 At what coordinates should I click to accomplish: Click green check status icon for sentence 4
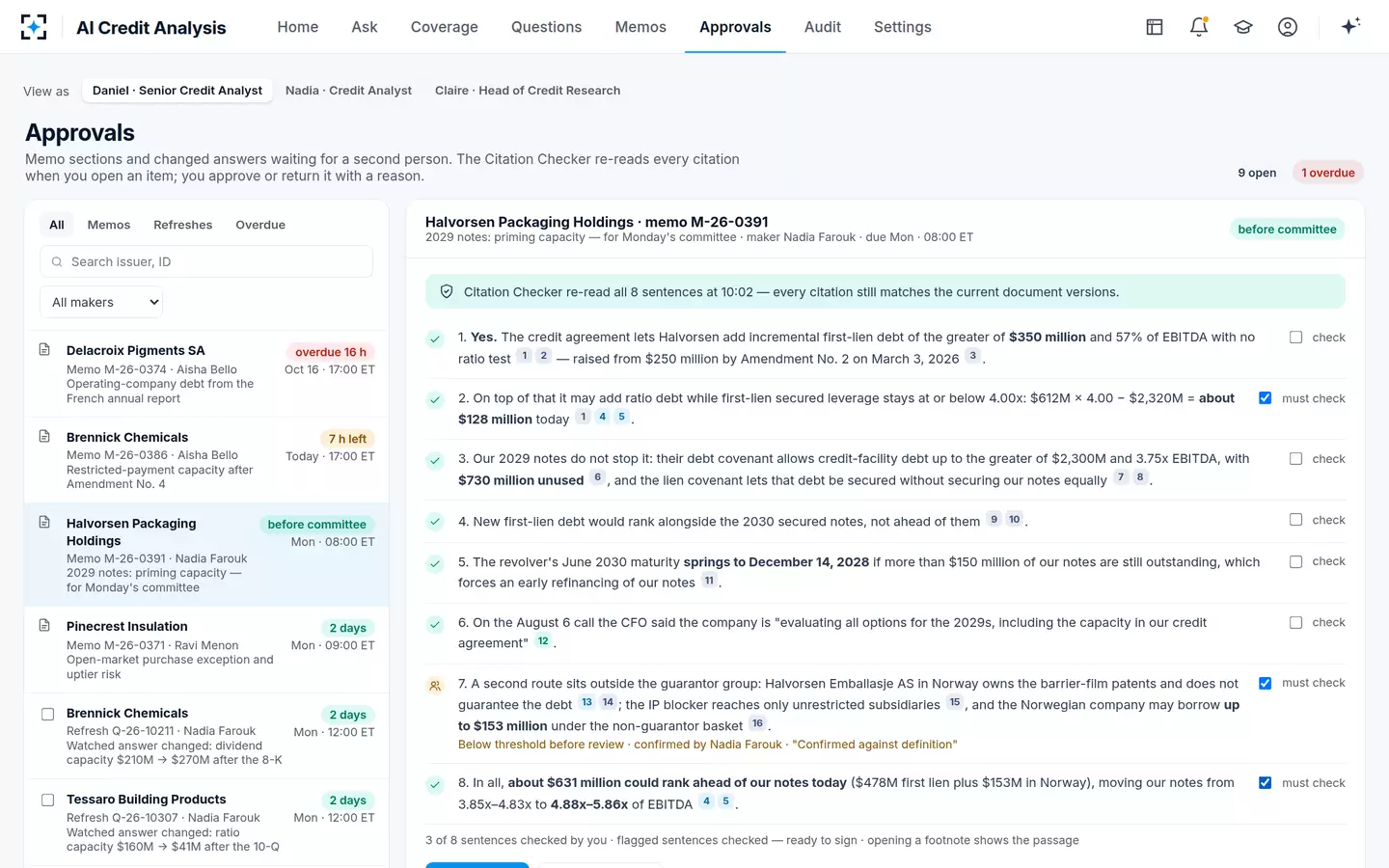click(435, 521)
